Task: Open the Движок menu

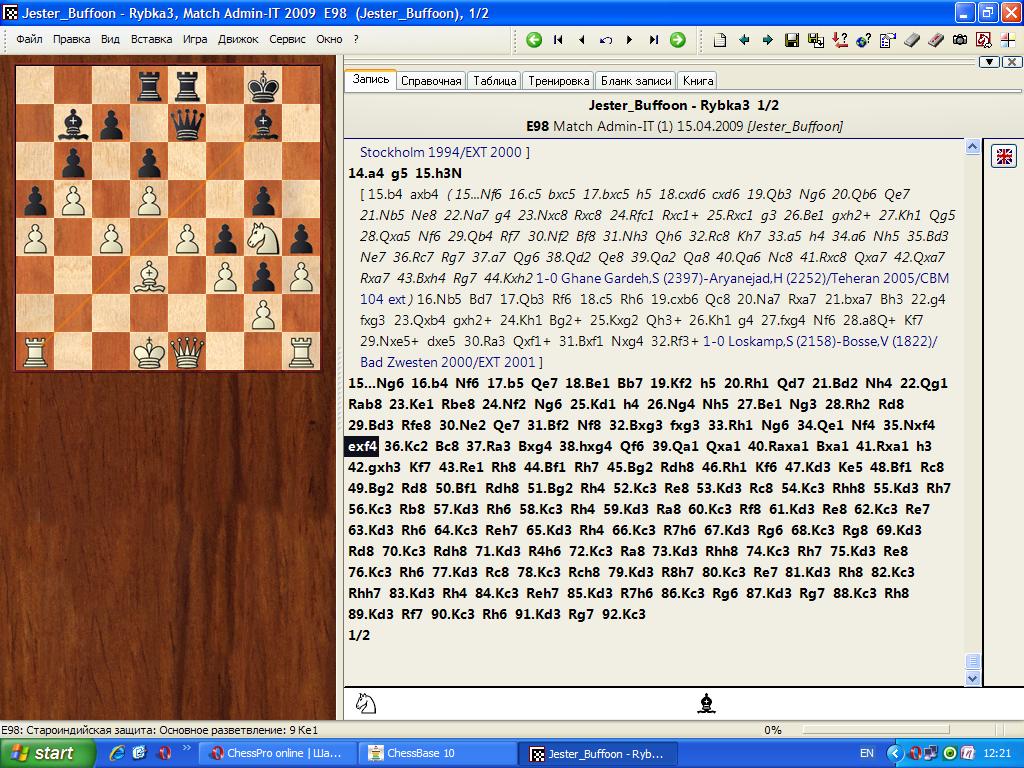Action: pos(237,39)
